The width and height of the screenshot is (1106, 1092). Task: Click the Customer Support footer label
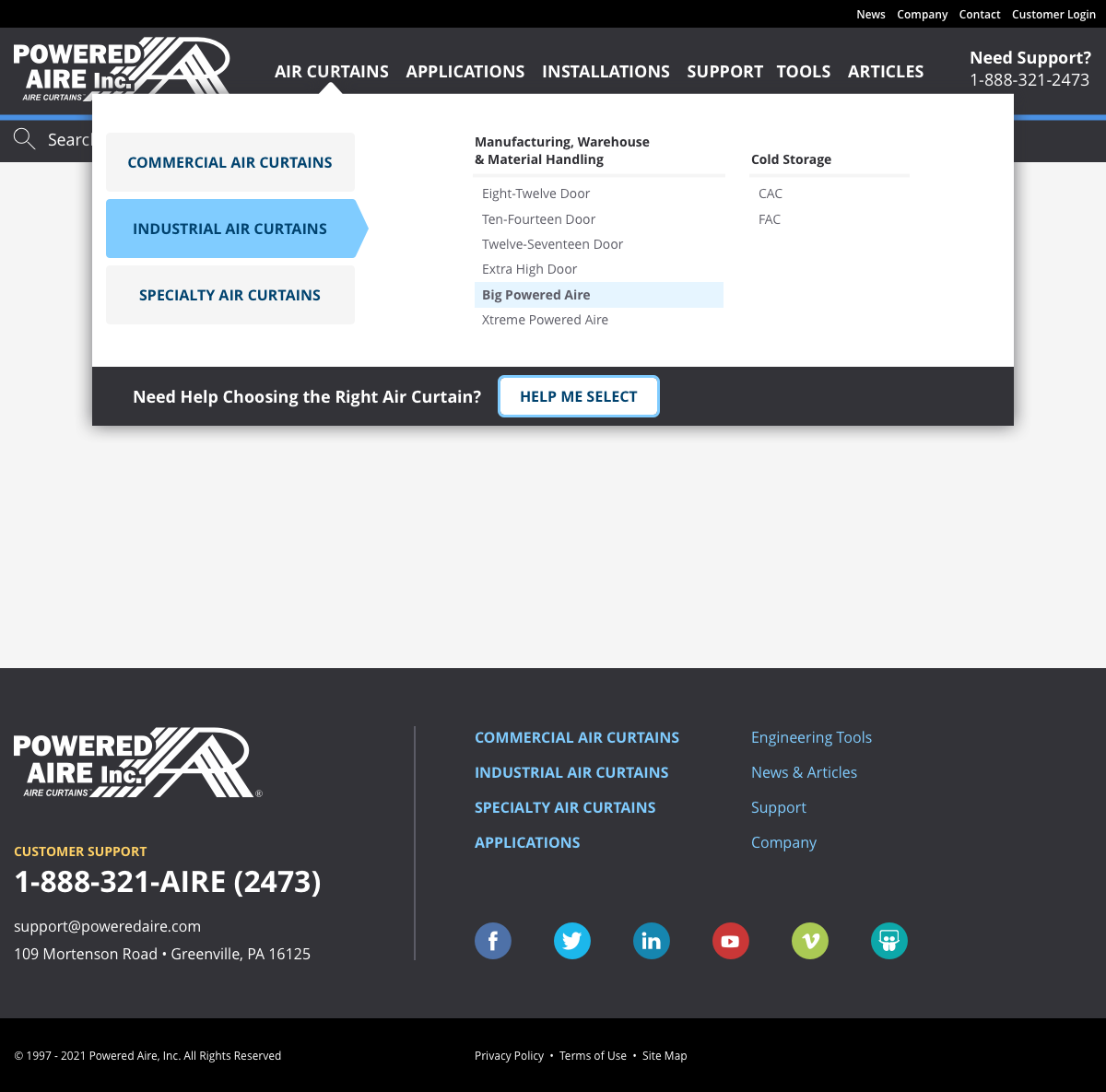80,851
